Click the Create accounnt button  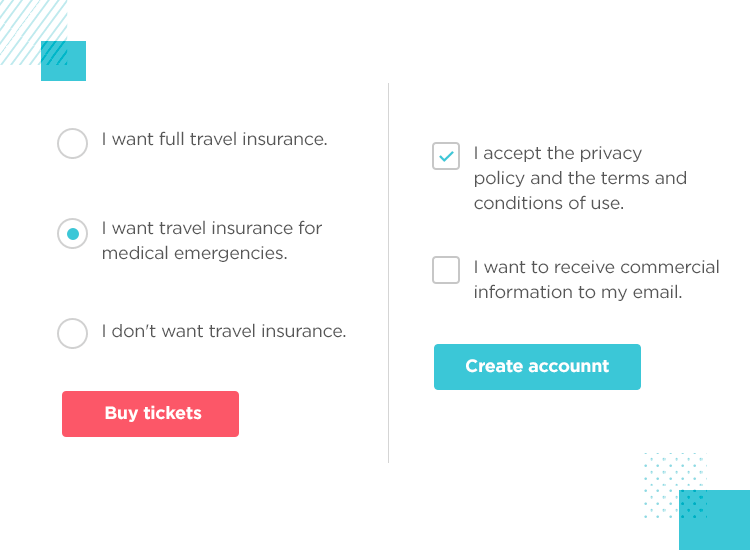click(537, 367)
